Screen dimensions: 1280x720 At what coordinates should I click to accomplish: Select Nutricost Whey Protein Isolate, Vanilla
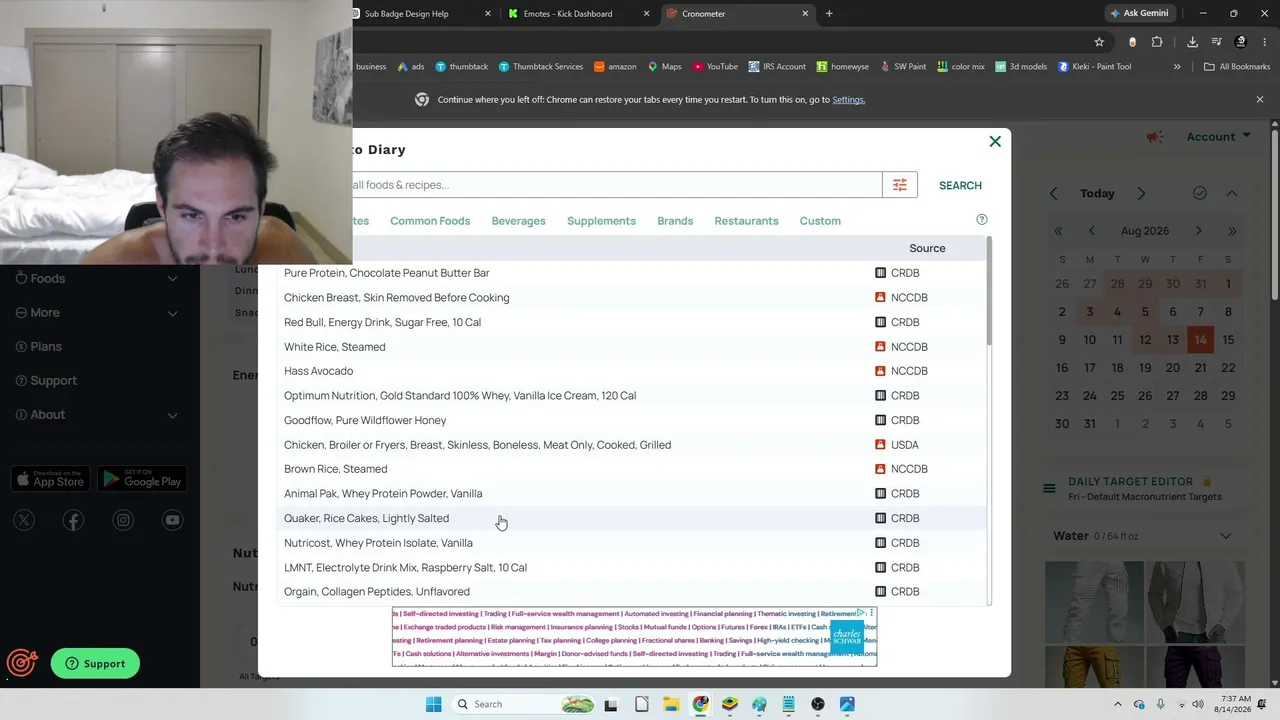pos(631,543)
